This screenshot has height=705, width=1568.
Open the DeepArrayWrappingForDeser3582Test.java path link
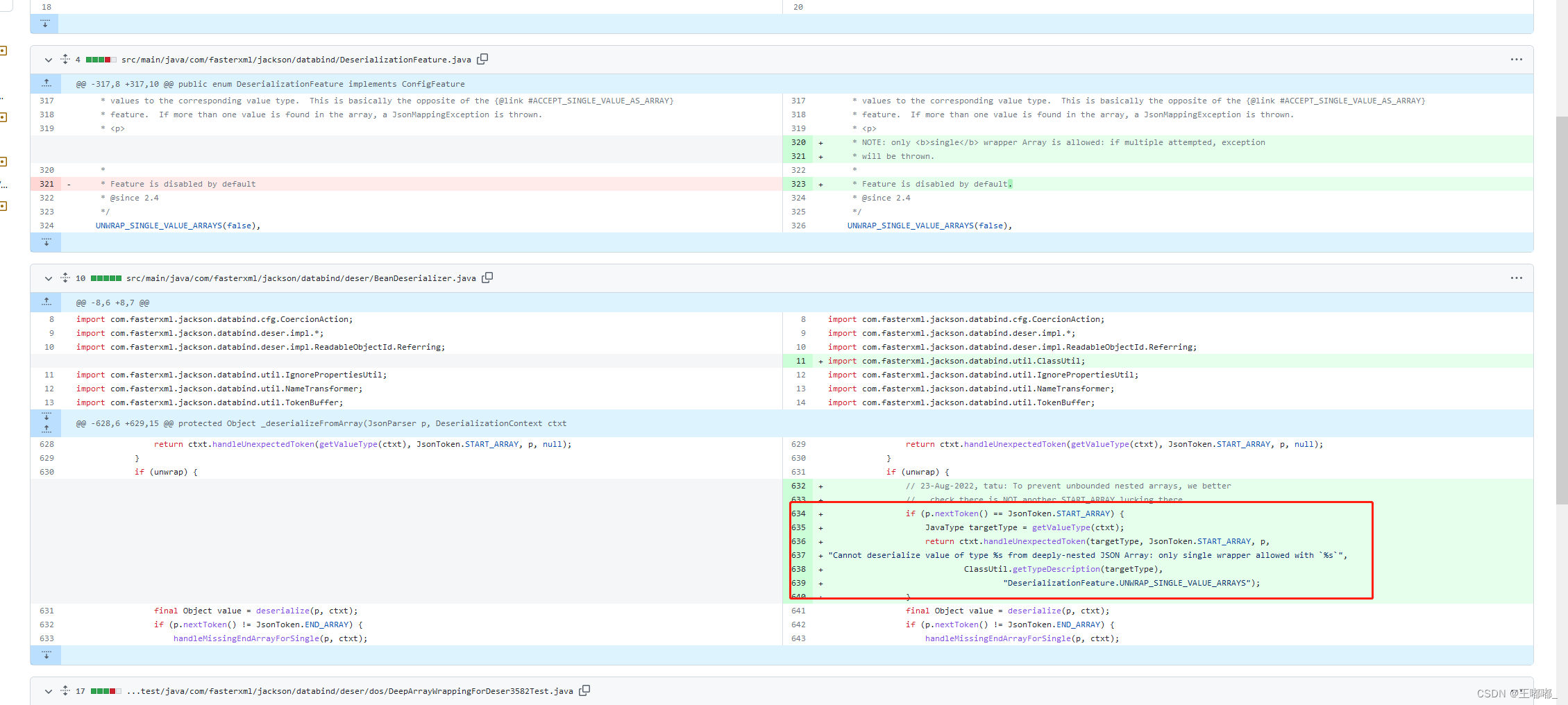click(350, 692)
